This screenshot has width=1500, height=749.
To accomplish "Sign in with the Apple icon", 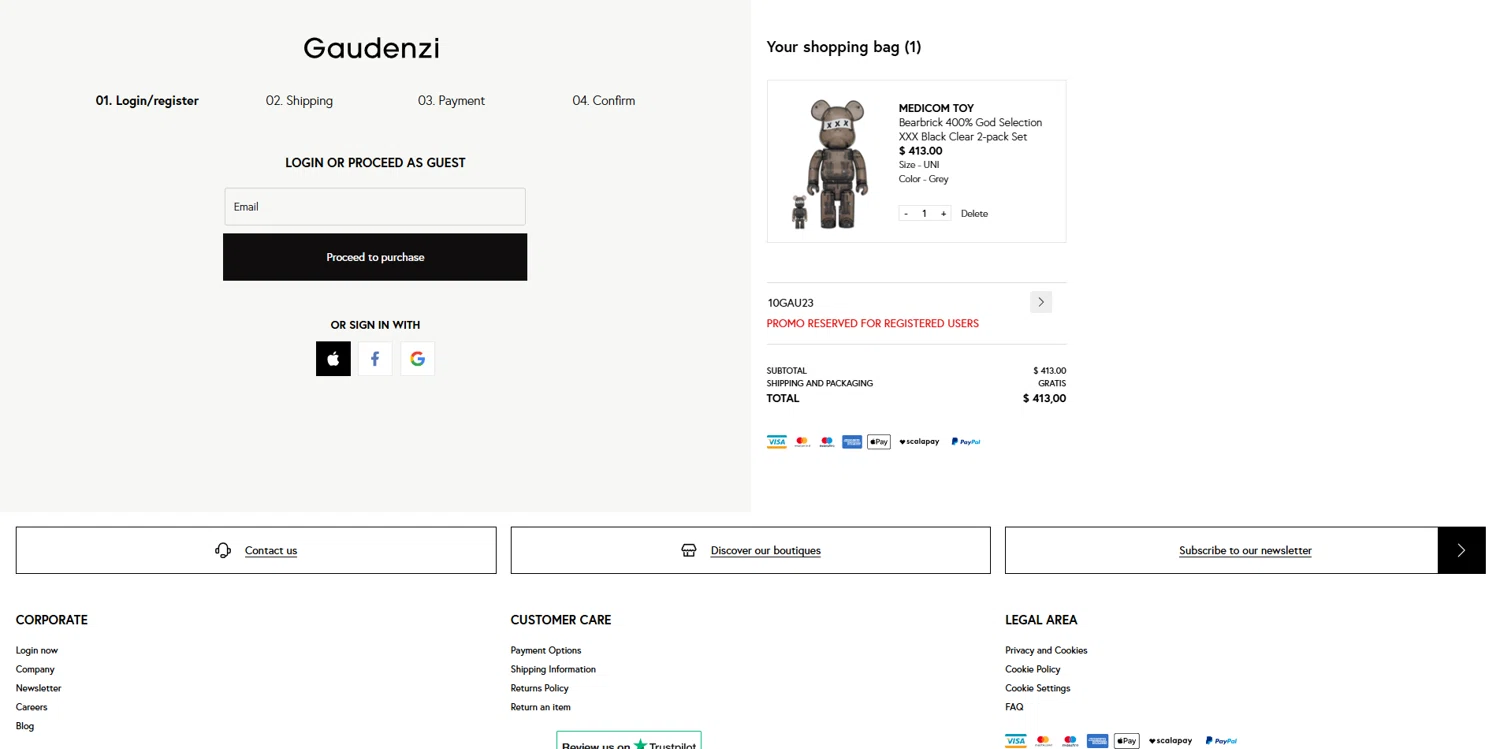I will point(333,359).
